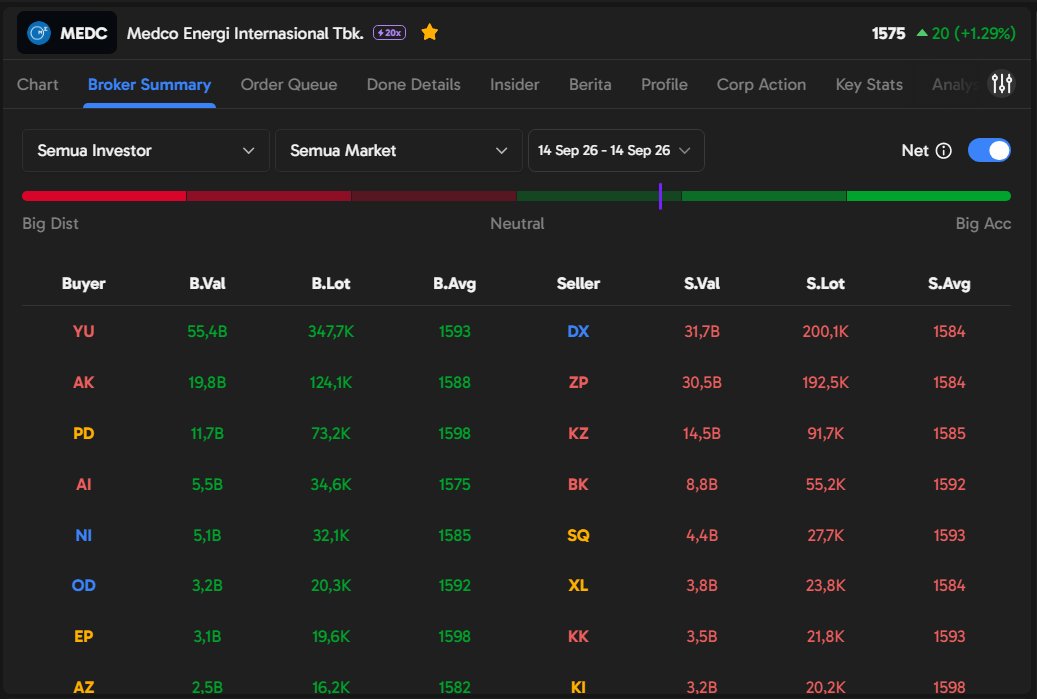The height and width of the screenshot is (699, 1037).
Task: Select buyer broker AK
Action: [x=83, y=382]
